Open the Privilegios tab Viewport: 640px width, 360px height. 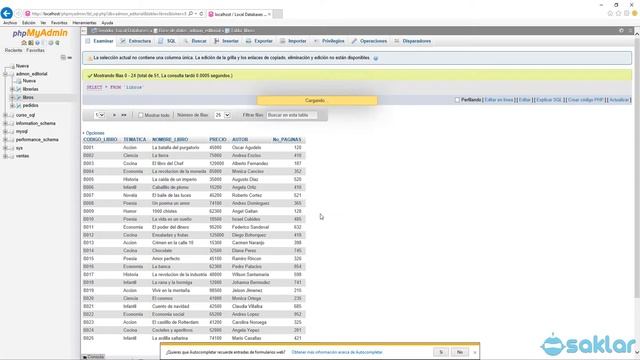329,41
